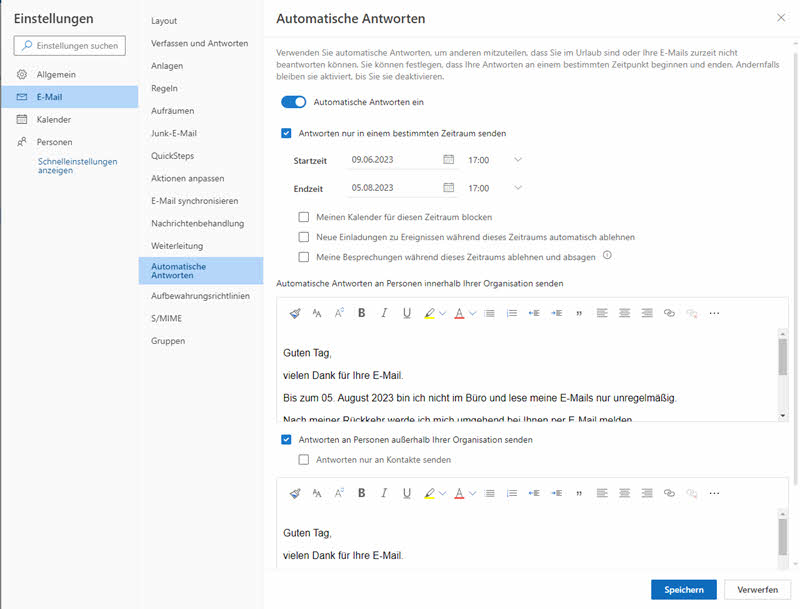Check Meinen Kalender für diesen Zeitraum blocken

pyautogui.click(x=304, y=217)
